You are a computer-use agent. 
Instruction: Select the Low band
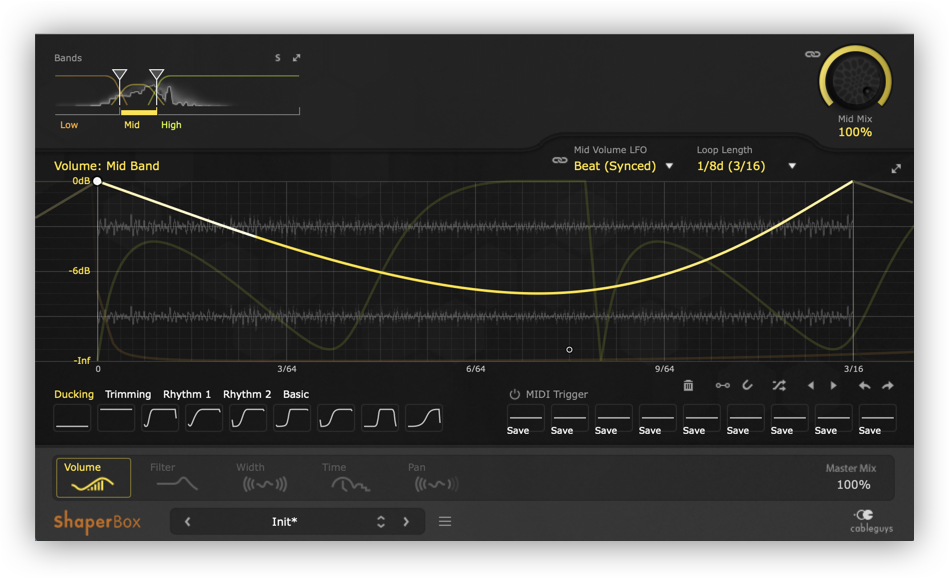pyautogui.click(x=69, y=125)
